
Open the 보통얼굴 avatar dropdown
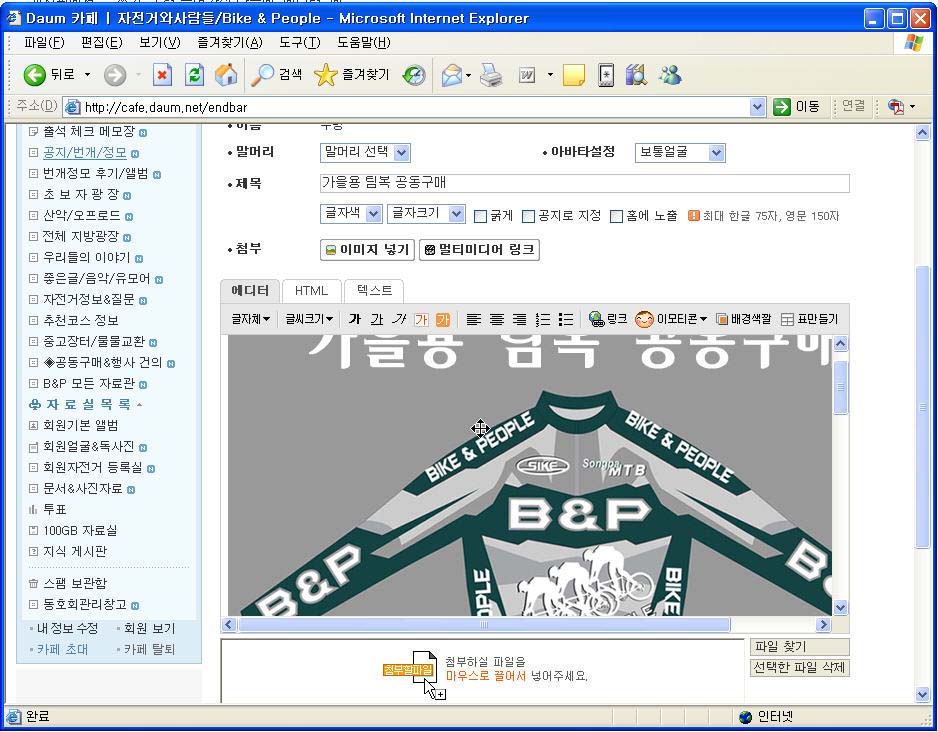click(x=680, y=152)
